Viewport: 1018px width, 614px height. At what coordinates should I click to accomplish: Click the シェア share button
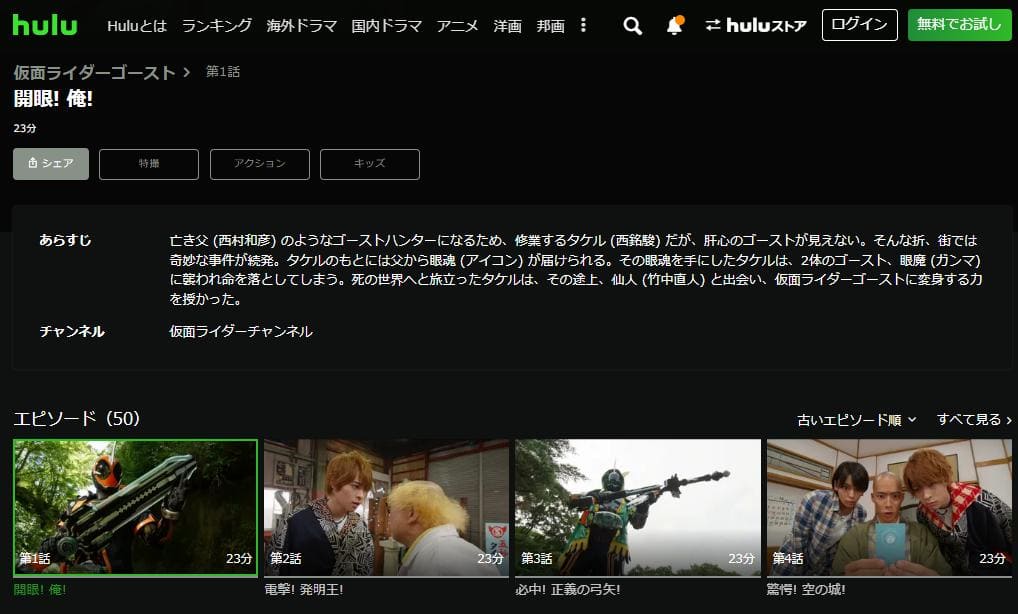click(x=51, y=164)
